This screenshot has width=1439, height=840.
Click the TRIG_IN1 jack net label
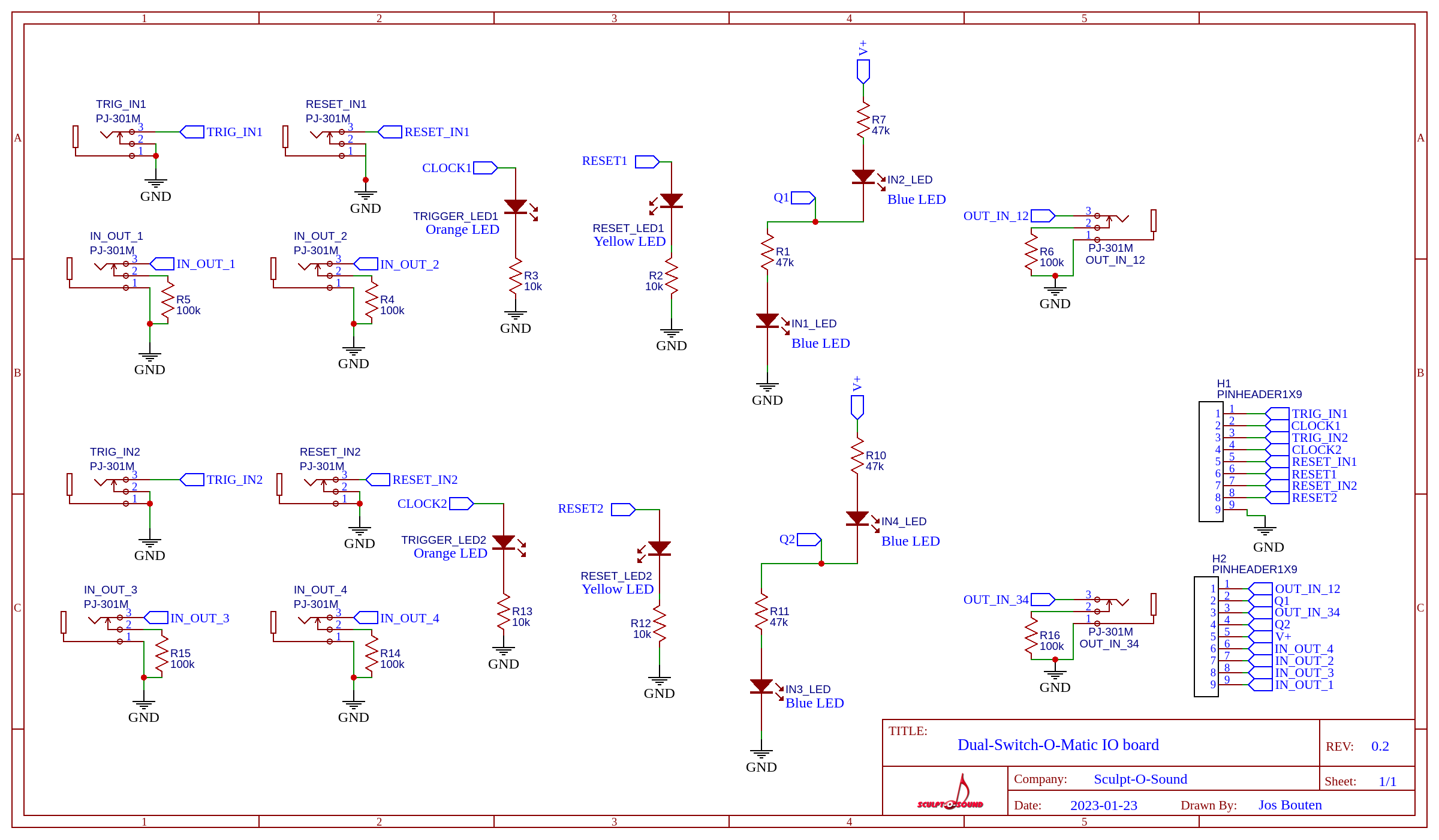[234, 132]
